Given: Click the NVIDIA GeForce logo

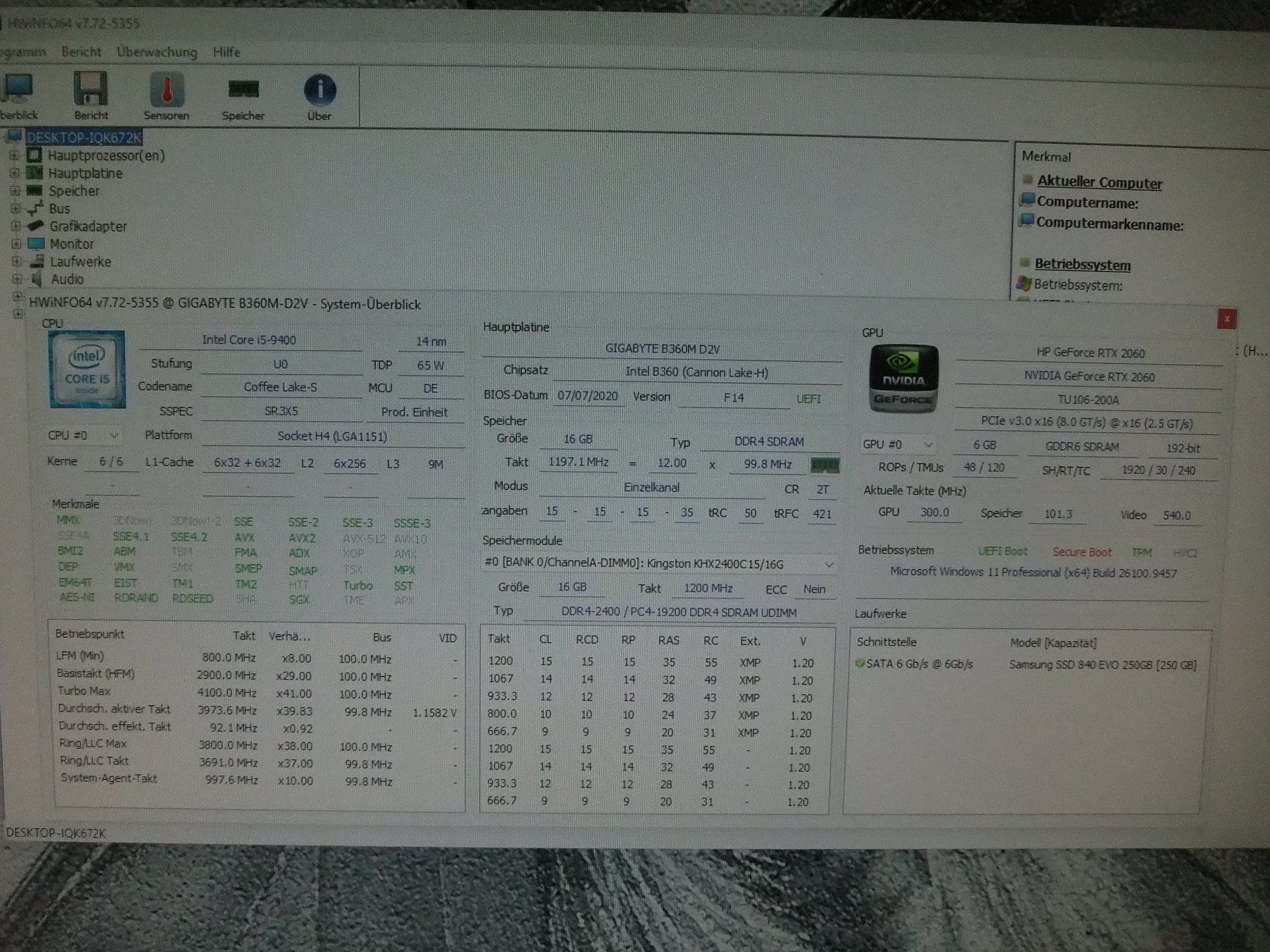Looking at the screenshot, I should pos(903,379).
